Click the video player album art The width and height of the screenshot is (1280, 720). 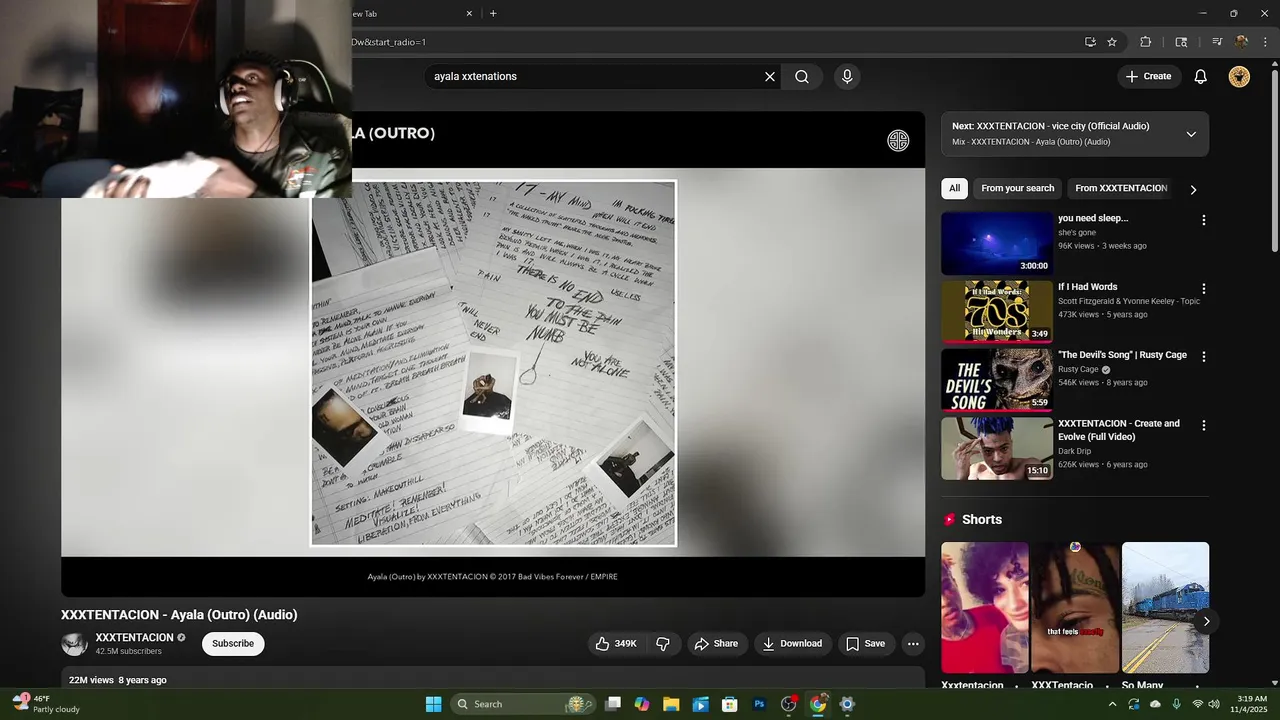pyautogui.click(x=493, y=363)
